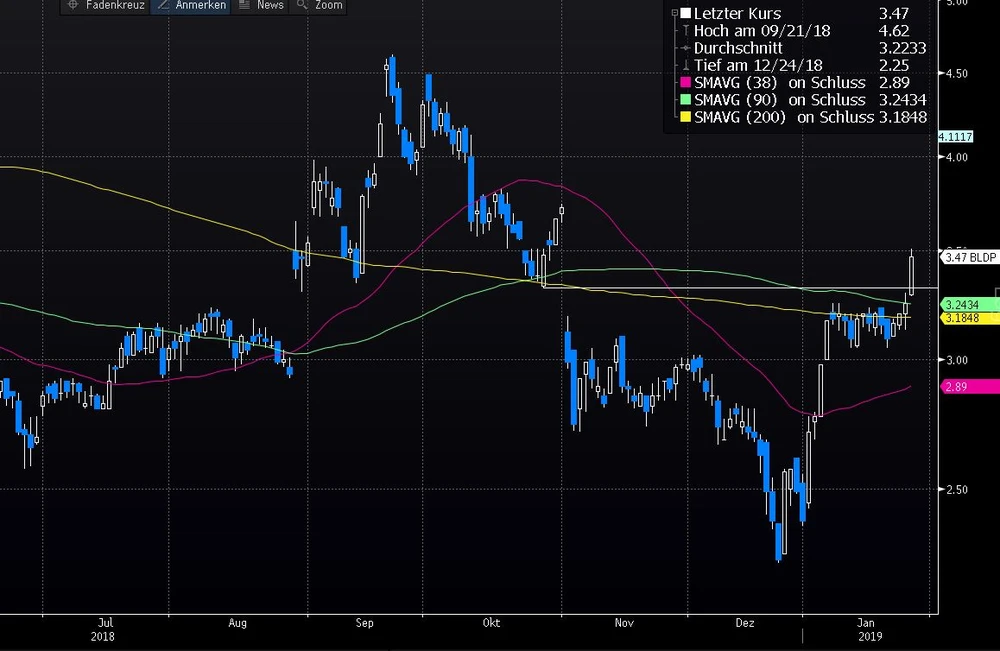Image resolution: width=1000 pixels, height=651 pixels.
Task: Click the magenta SMAVG (38) swatch
Action: coord(685,83)
